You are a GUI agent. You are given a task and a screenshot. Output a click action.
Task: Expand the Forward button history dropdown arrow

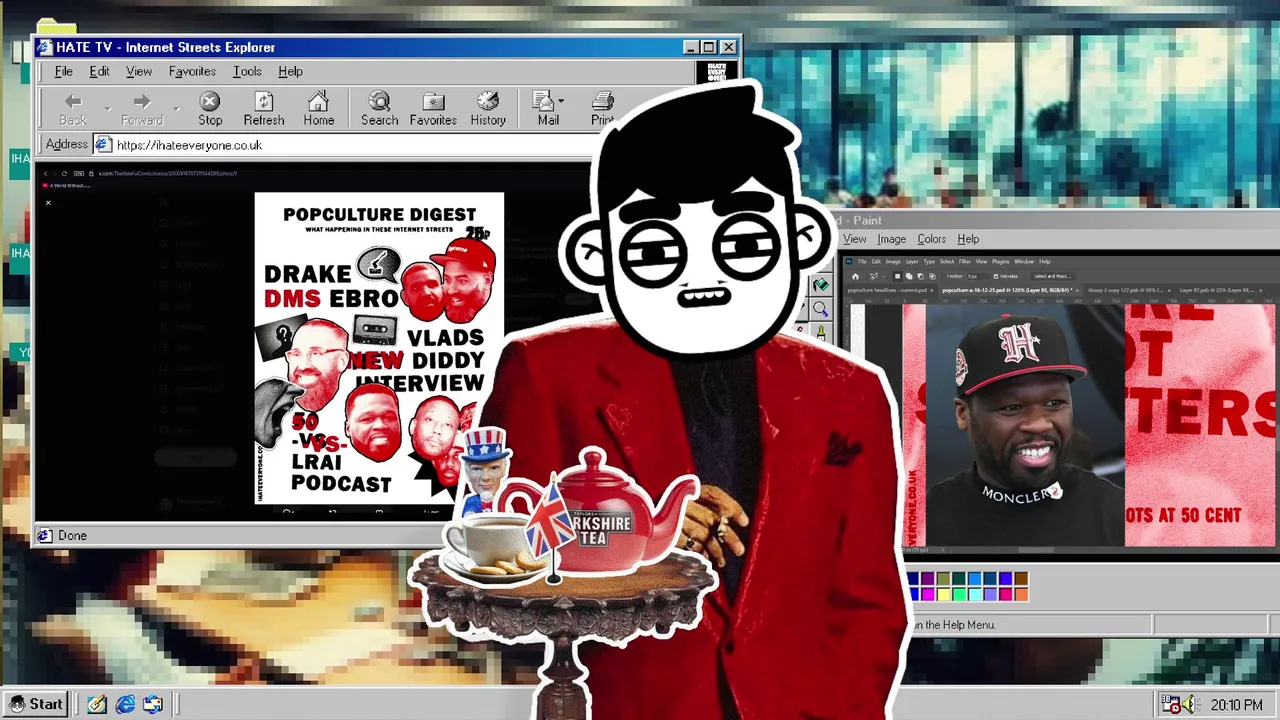tap(176, 107)
